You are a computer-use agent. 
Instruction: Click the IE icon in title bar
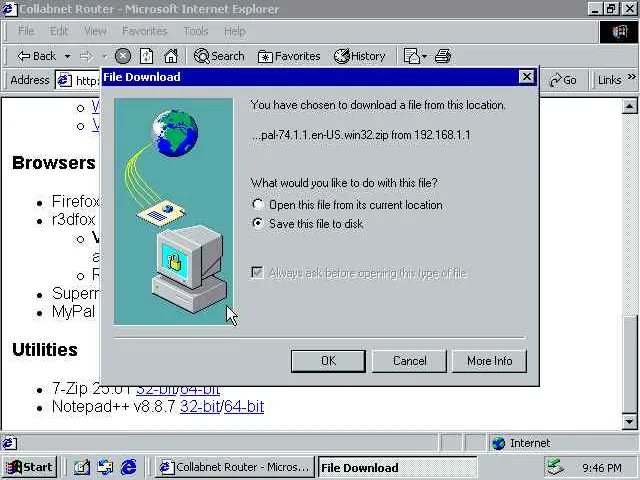pyautogui.click(x=9, y=9)
